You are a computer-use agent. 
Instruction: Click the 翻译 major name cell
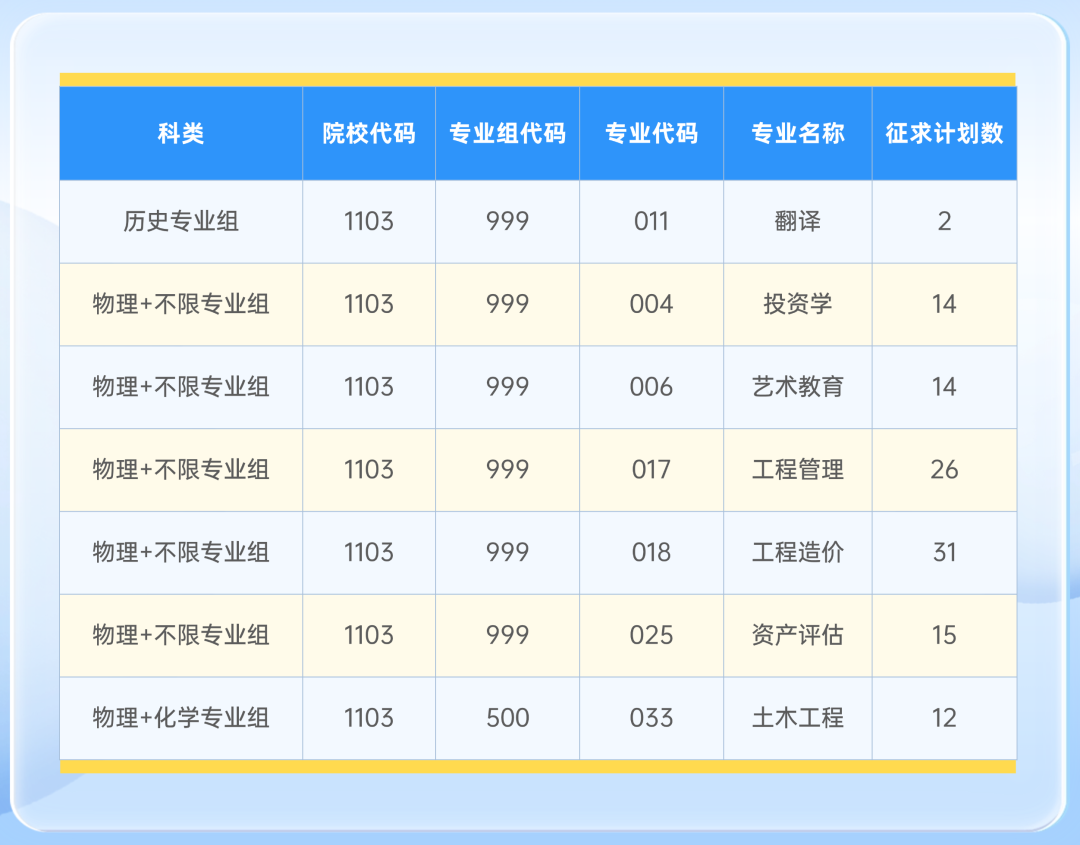pos(797,222)
